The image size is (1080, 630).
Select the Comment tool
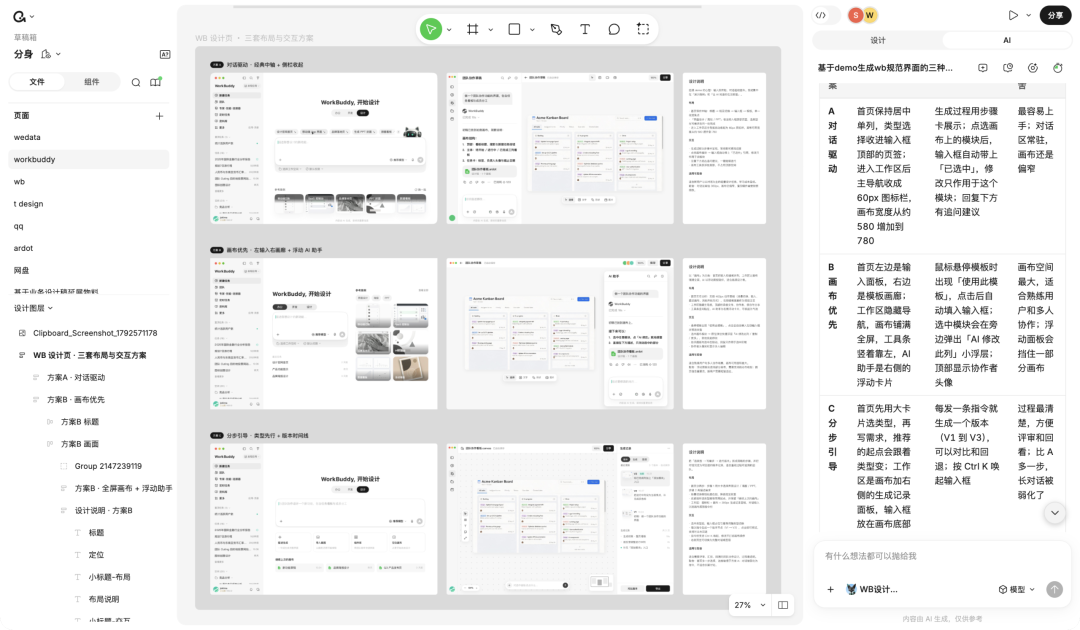coord(614,29)
